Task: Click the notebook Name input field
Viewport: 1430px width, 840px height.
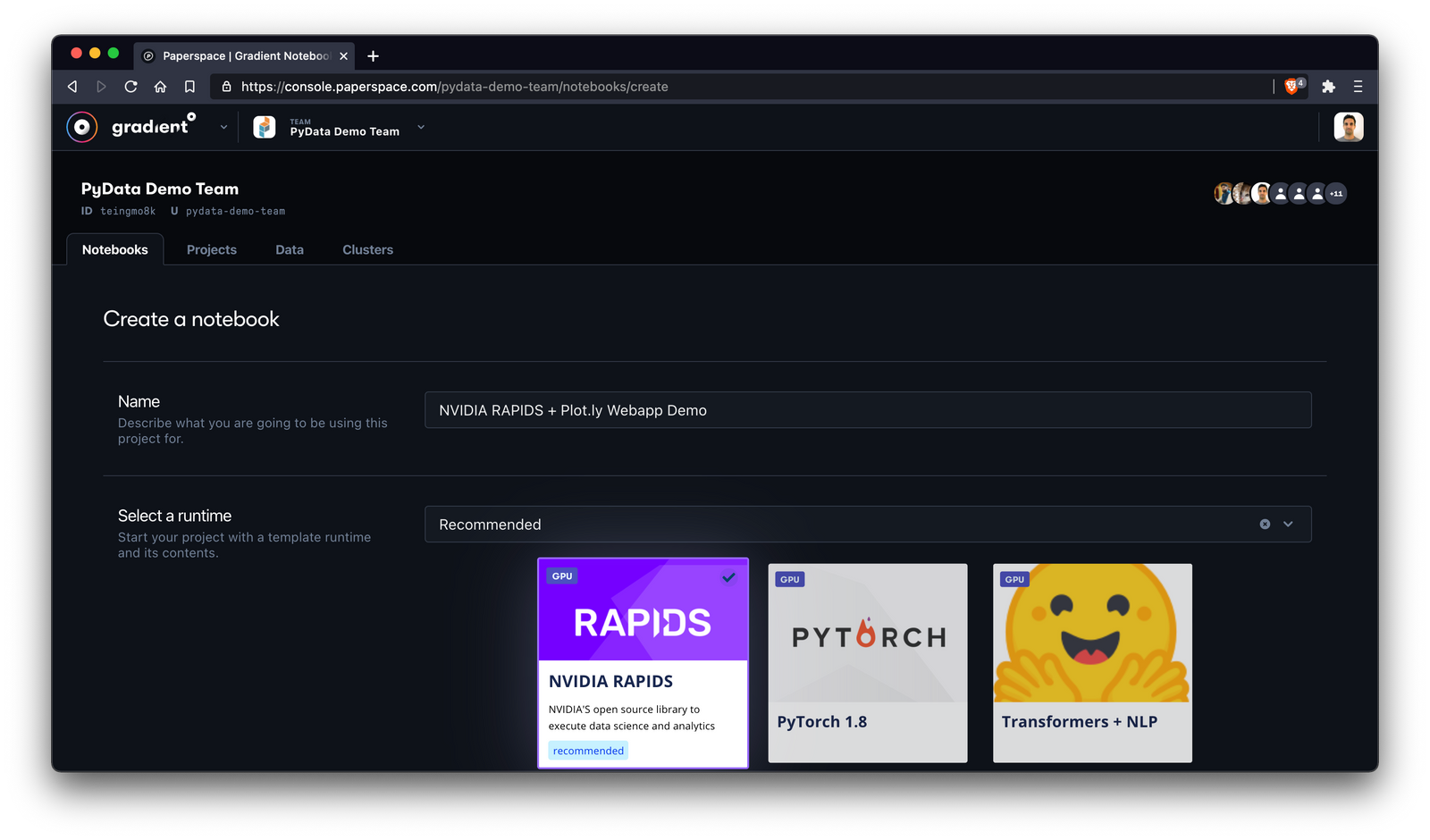Action: [867, 410]
